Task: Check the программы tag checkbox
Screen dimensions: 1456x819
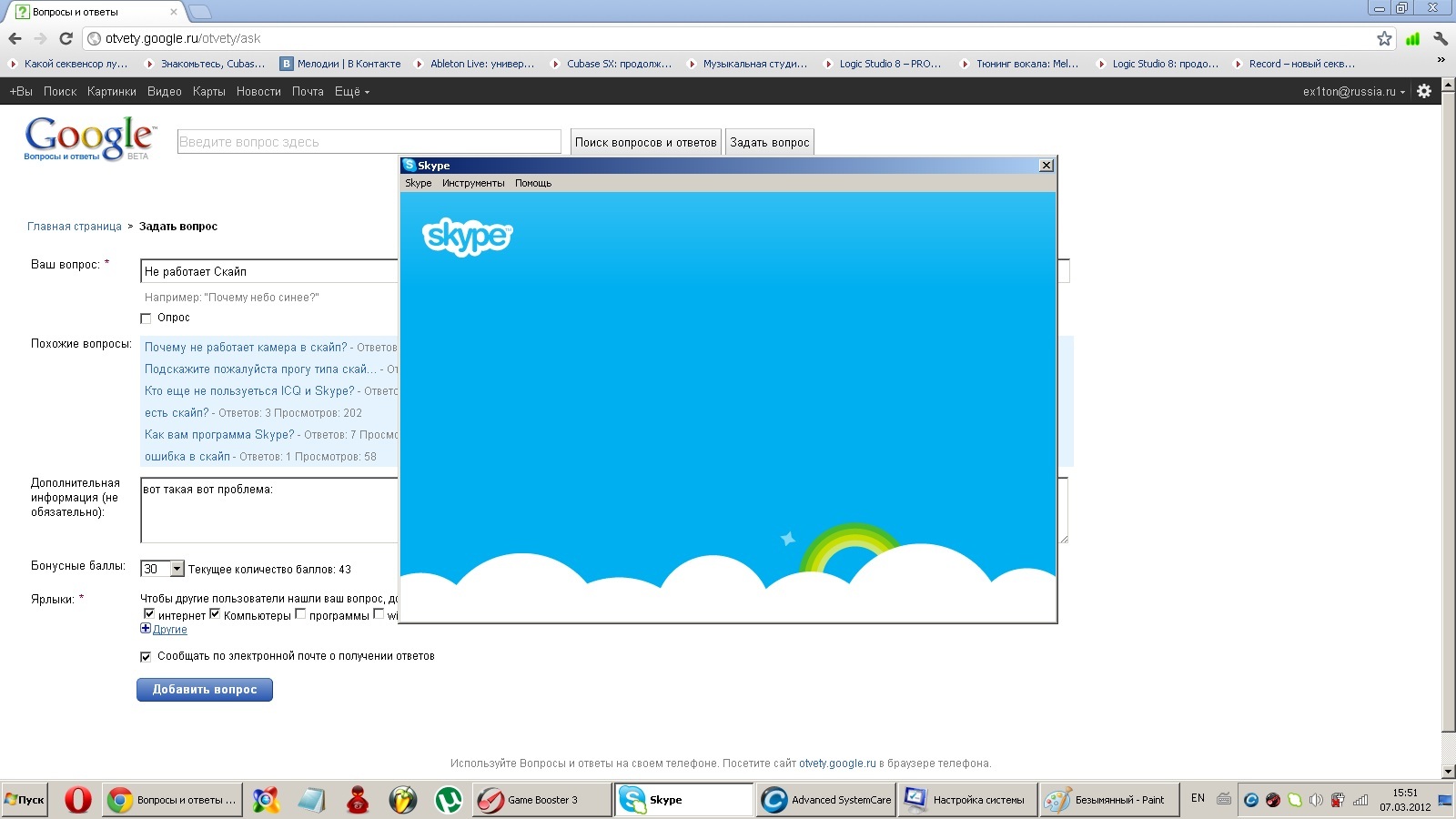Action: click(x=300, y=614)
